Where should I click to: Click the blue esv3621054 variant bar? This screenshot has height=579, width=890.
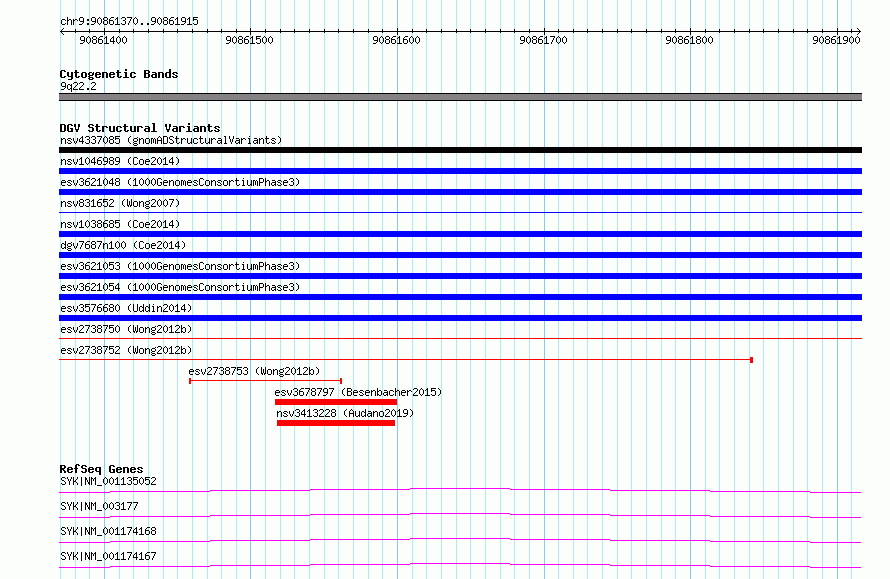point(460,297)
